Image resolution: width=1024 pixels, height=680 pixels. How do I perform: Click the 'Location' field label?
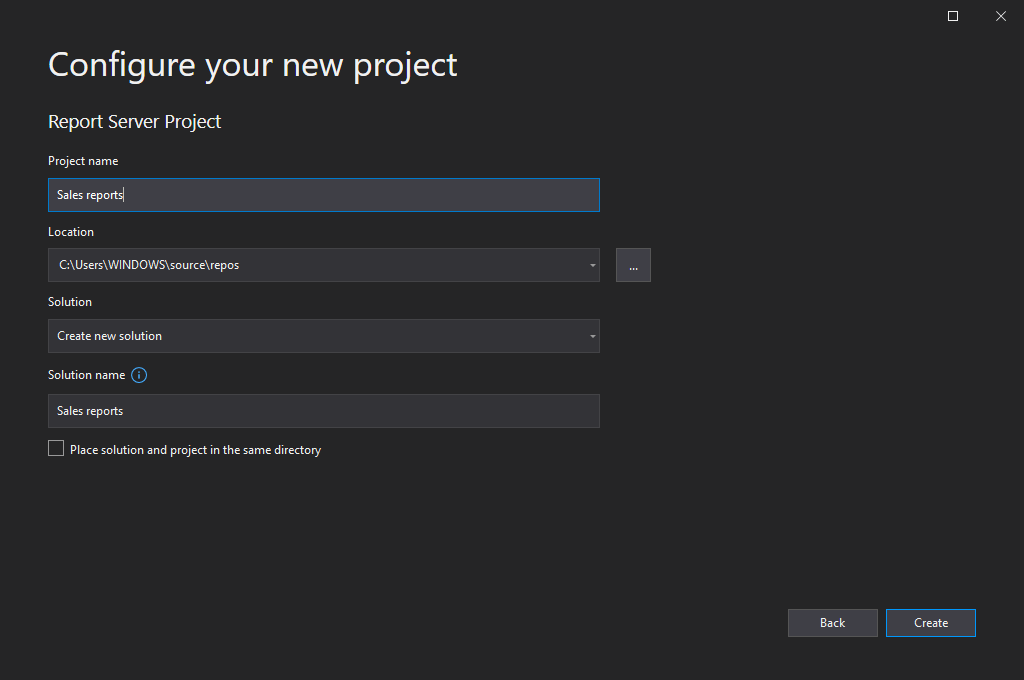(71, 232)
